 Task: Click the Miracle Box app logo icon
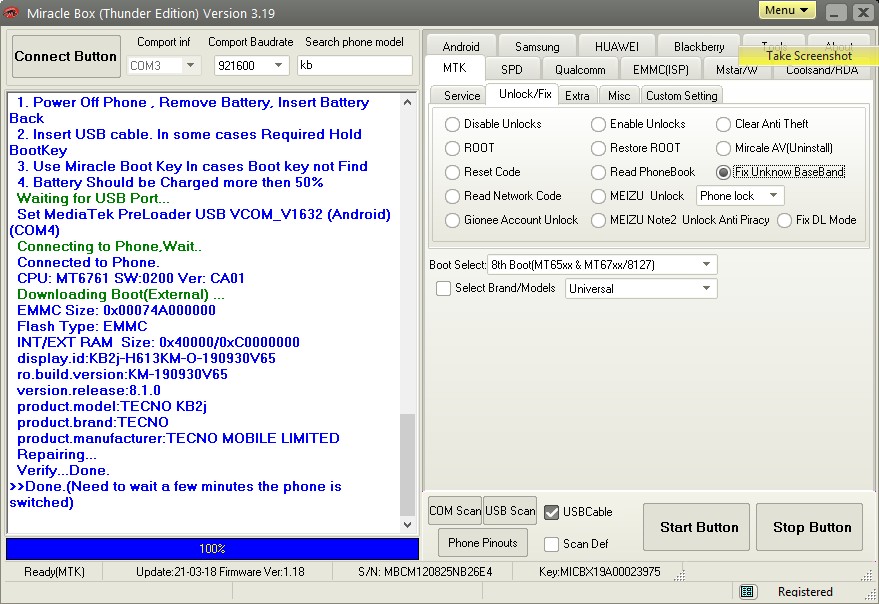11,12
